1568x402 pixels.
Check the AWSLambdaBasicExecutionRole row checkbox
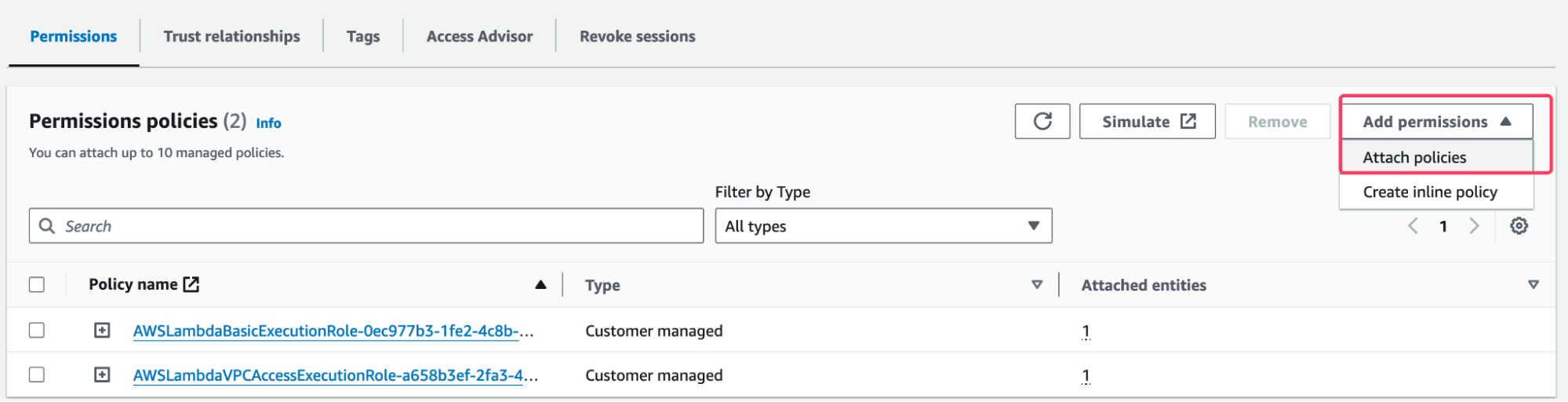tap(37, 330)
